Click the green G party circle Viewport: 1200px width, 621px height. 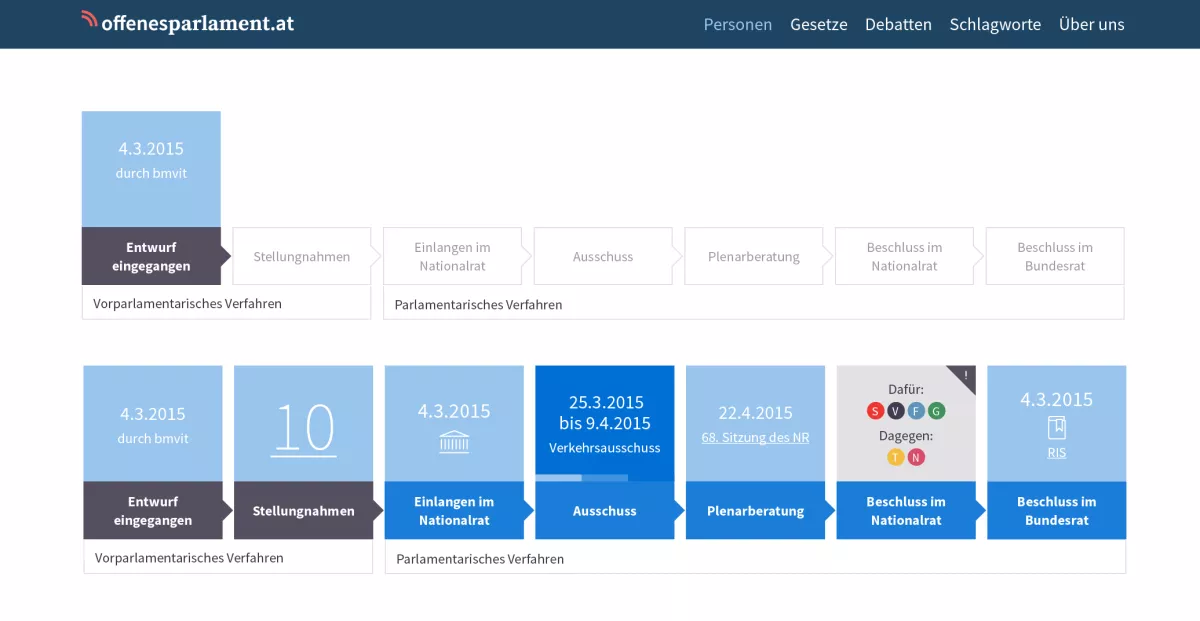coord(936,411)
